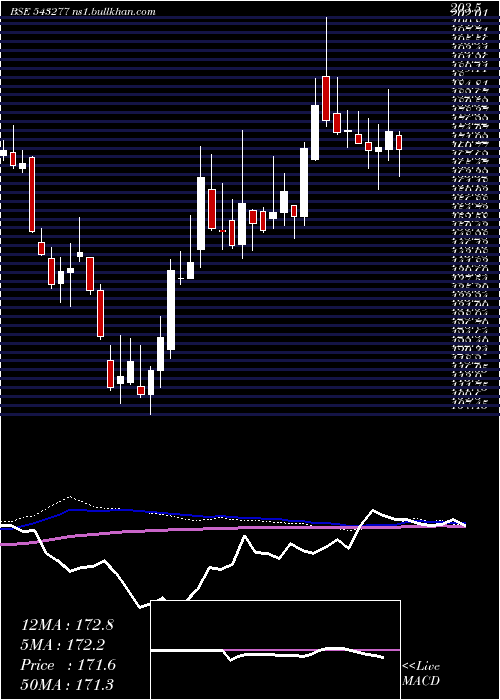Click the 50MA : 171.3 readout

(68, 685)
